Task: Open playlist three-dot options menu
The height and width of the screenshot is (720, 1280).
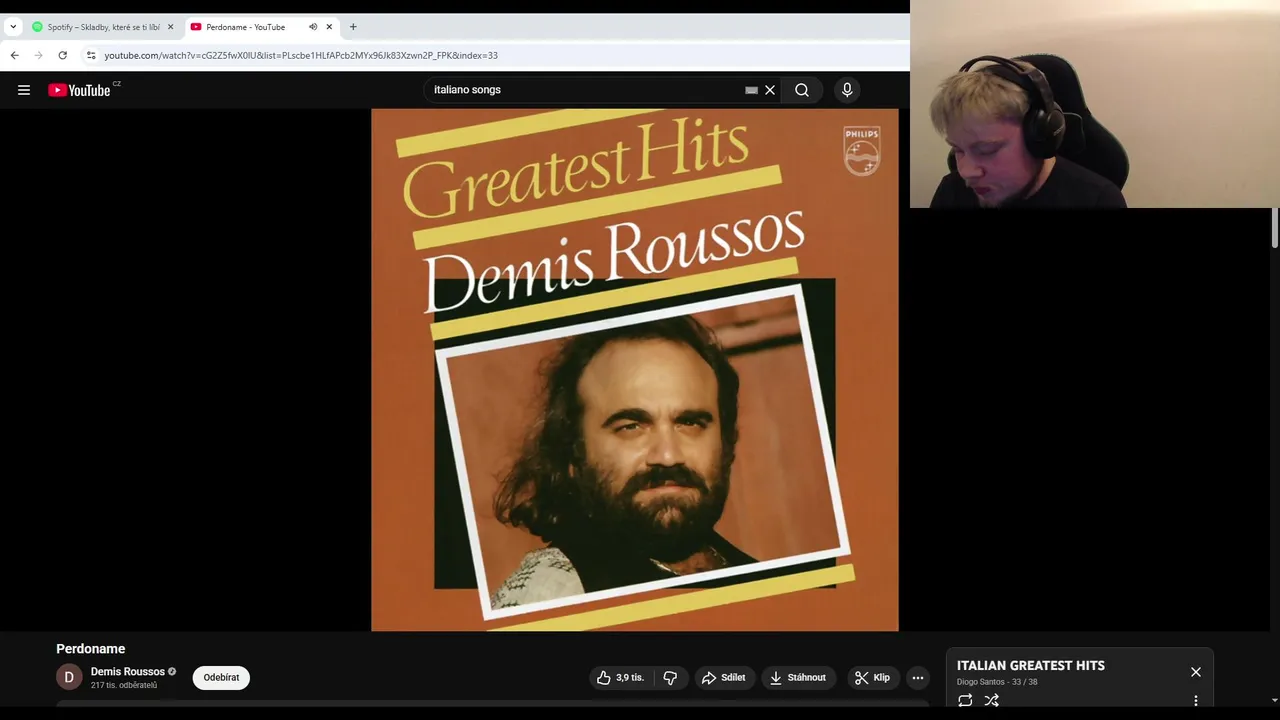Action: pos(1196,701)
